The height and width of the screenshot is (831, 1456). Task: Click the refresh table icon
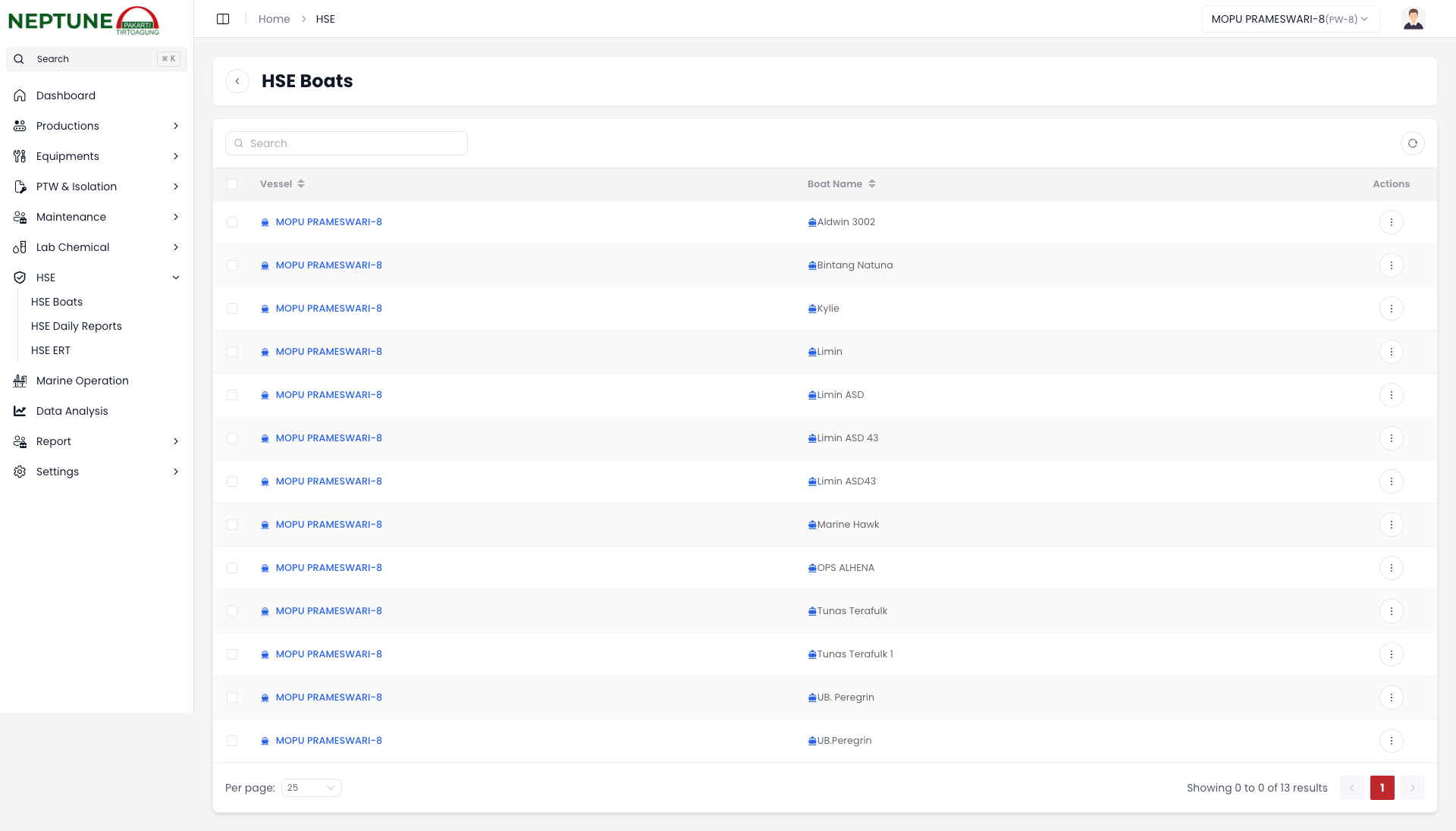coord(1412,143)
